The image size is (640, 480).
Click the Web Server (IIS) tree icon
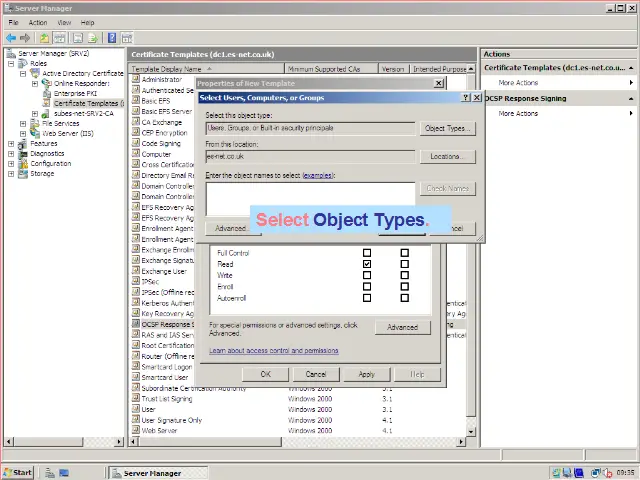point(36,133)
